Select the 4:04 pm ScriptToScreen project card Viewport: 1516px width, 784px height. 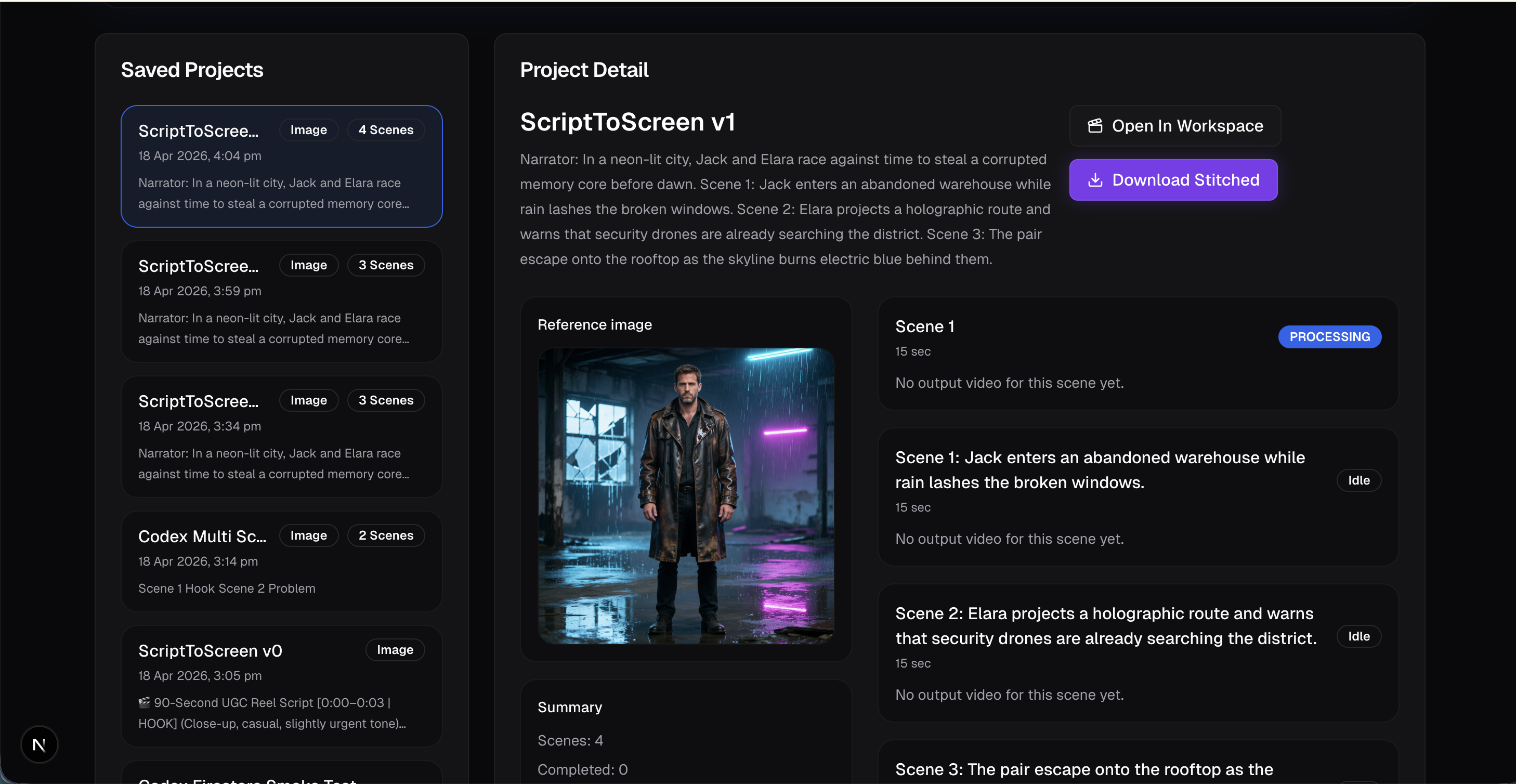point(281,166)
